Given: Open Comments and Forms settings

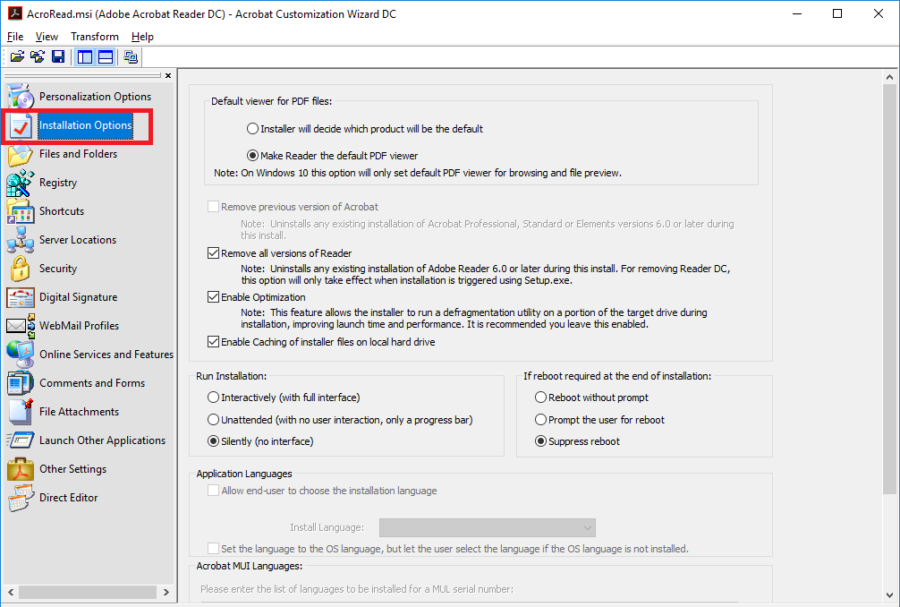Looking at the screenshot, I should coord(91,383).
